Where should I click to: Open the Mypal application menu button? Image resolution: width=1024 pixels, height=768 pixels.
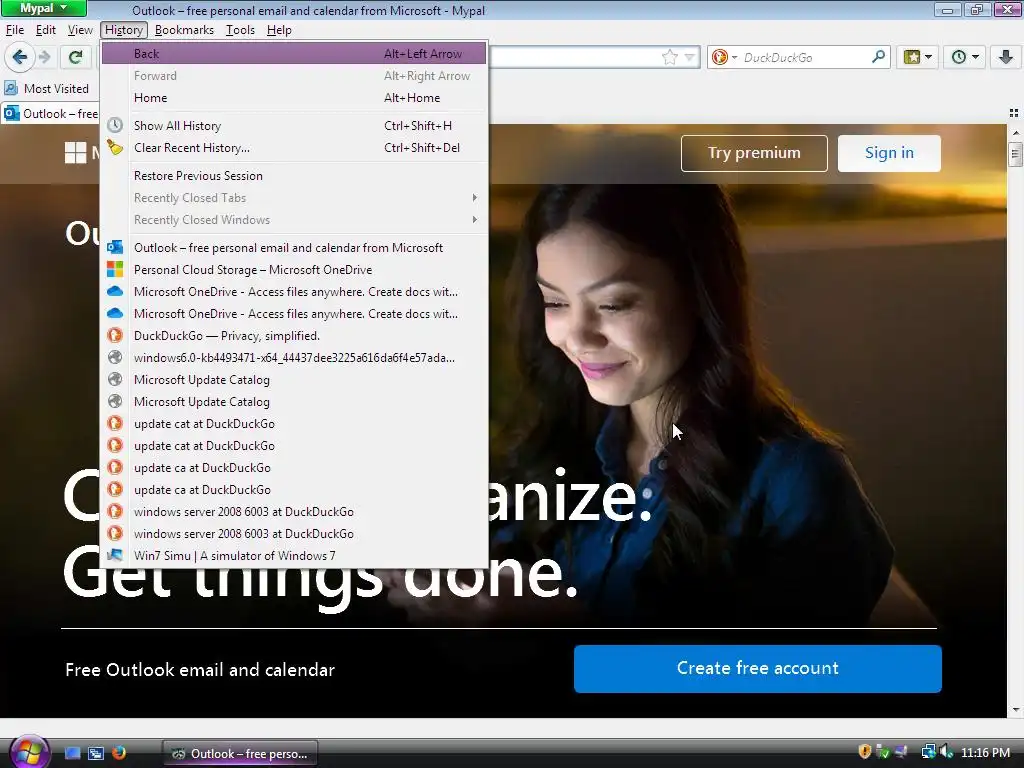click(43, 8)
